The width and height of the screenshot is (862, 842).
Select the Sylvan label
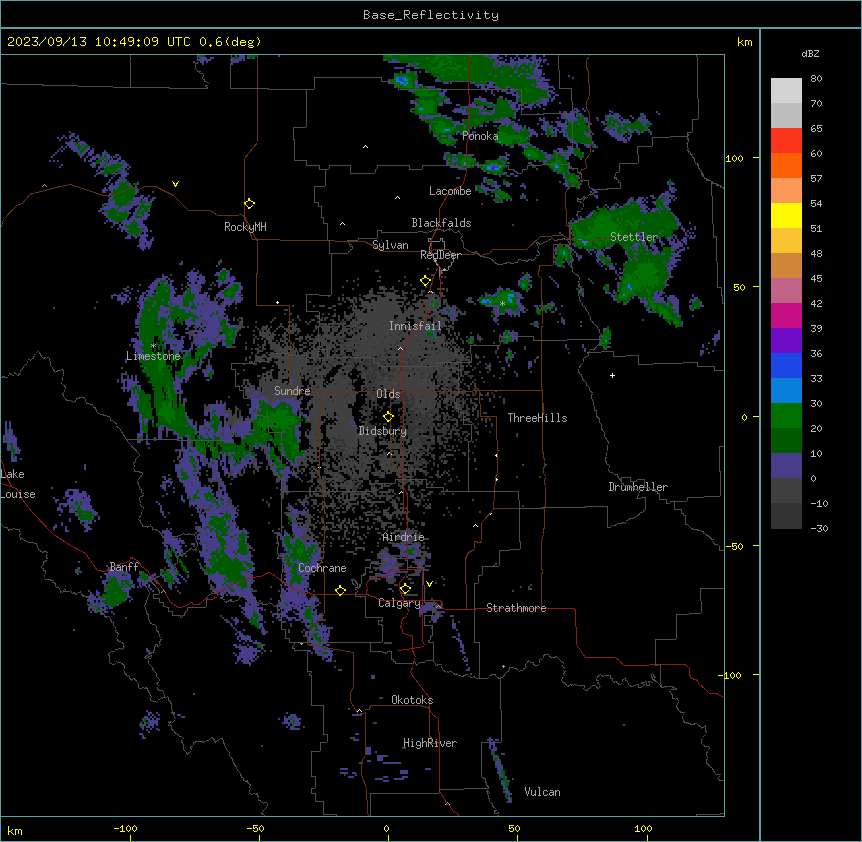390,245
